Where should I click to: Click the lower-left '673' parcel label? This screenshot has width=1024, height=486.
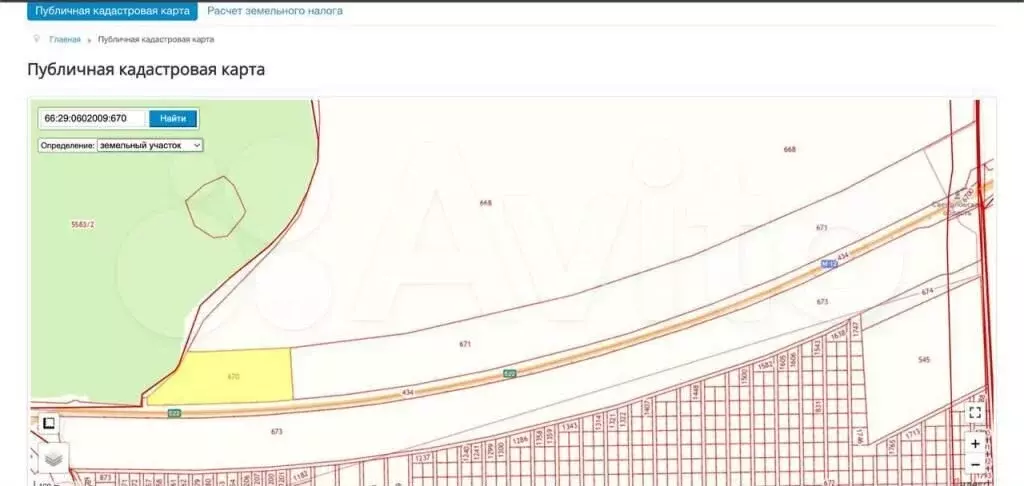coord(276,431)
